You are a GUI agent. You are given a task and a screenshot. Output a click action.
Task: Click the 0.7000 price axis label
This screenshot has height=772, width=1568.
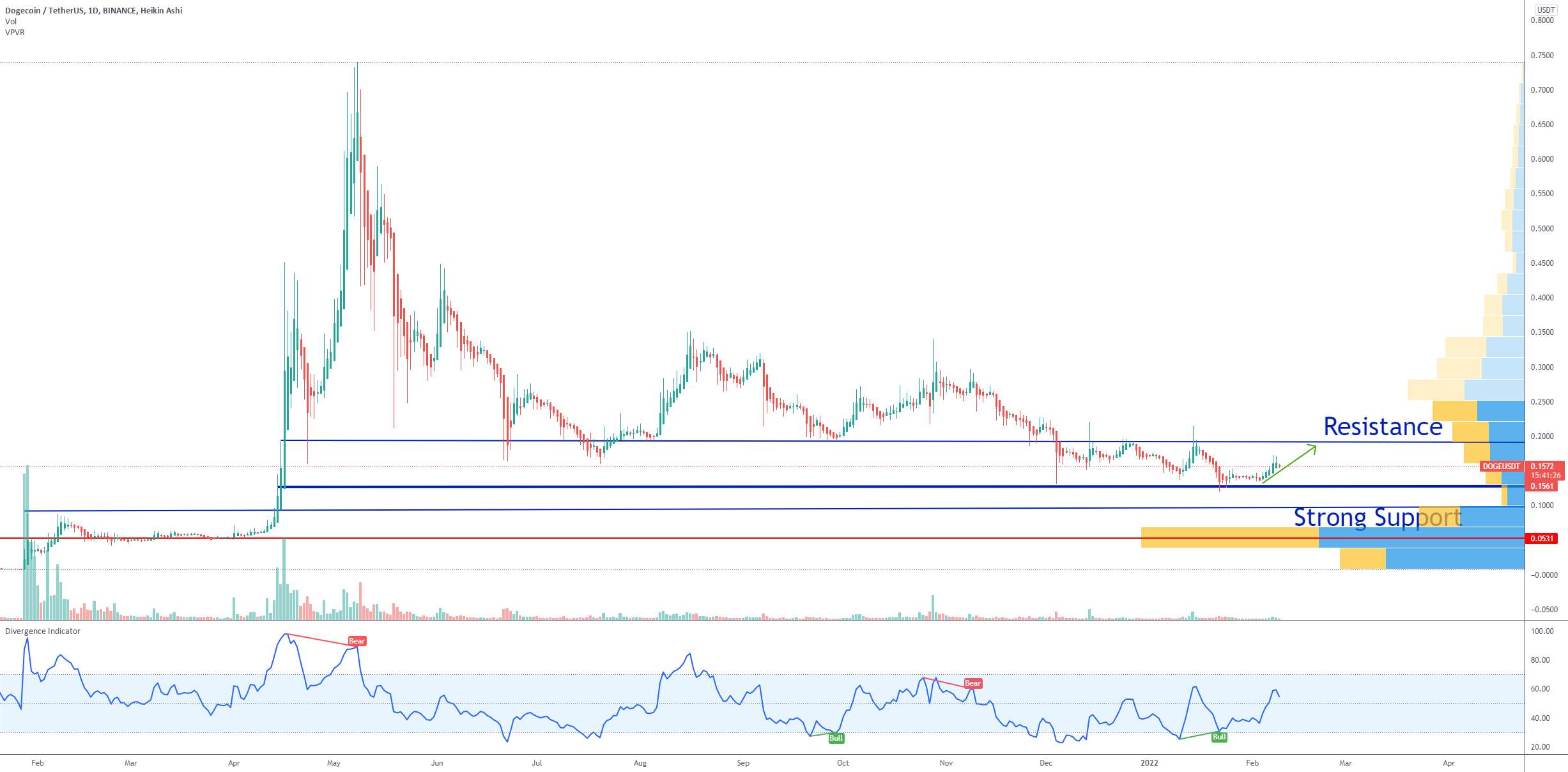1542,90
